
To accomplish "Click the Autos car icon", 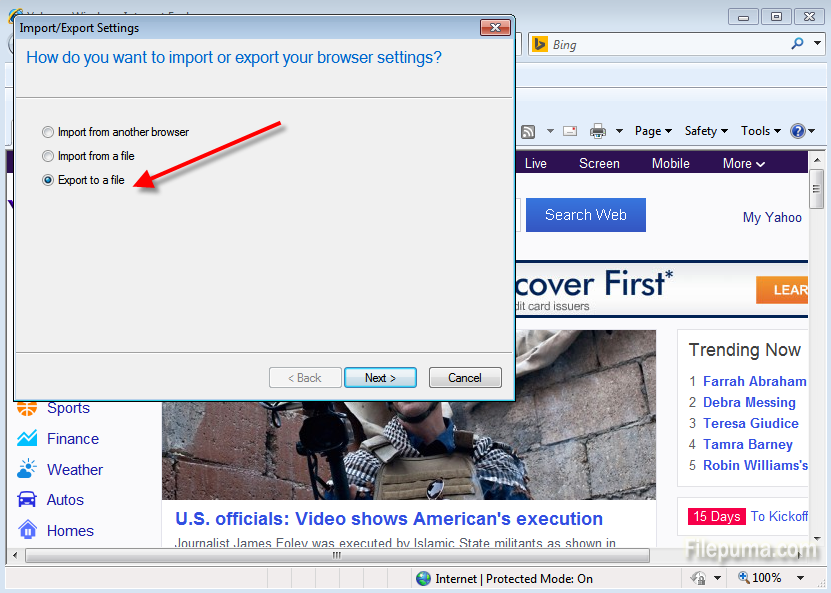I will (28, 500).
